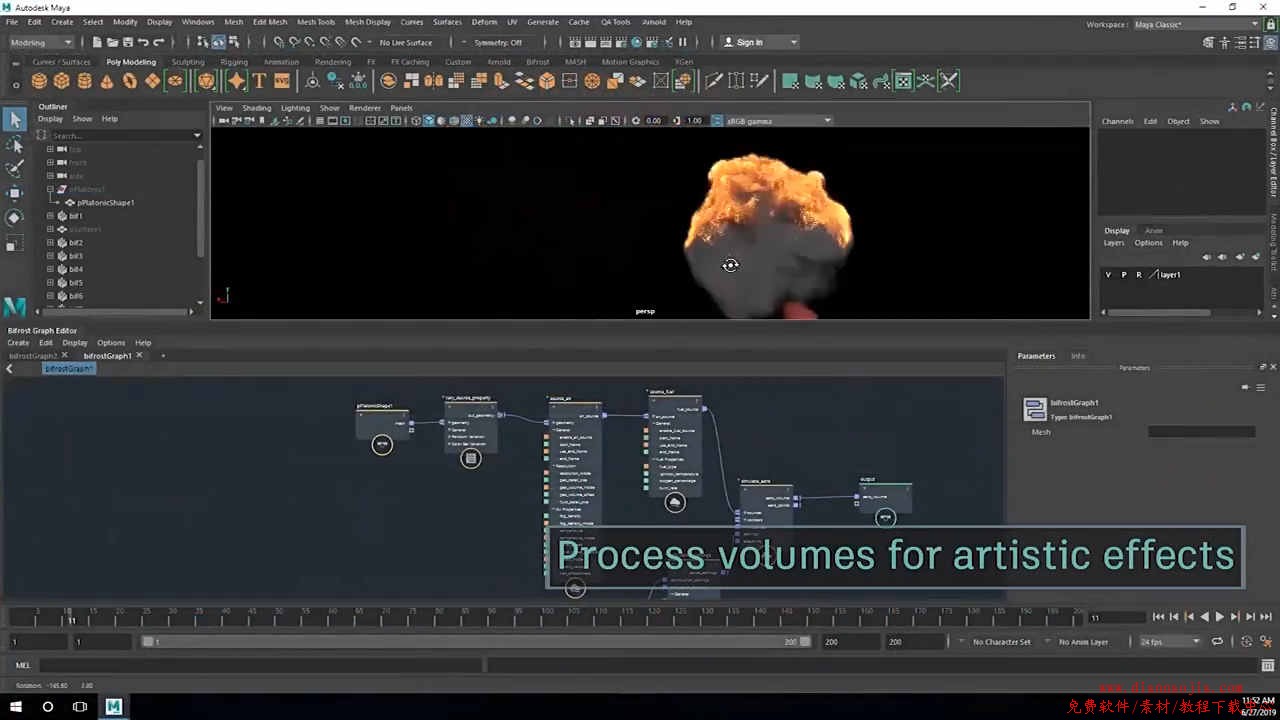Select pPlatonicShape1 in the Outliner
The image size is (1280, 720).
[x=105, y=203]
